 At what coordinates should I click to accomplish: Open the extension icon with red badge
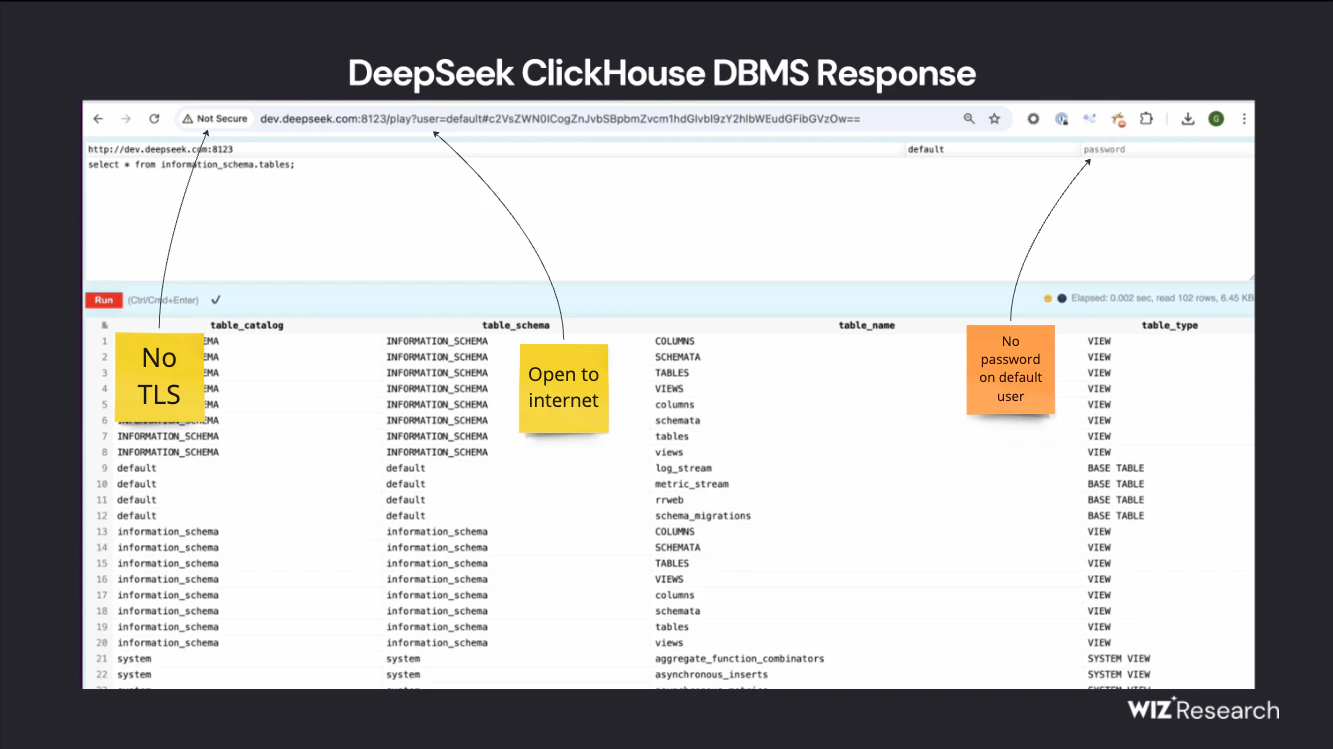pyautogui.click(x=1118, y=120)
